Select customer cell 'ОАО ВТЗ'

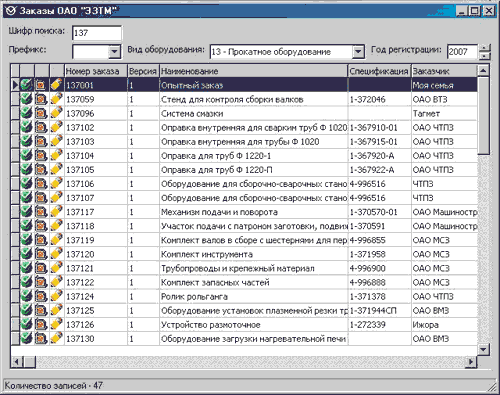[444, 99]
